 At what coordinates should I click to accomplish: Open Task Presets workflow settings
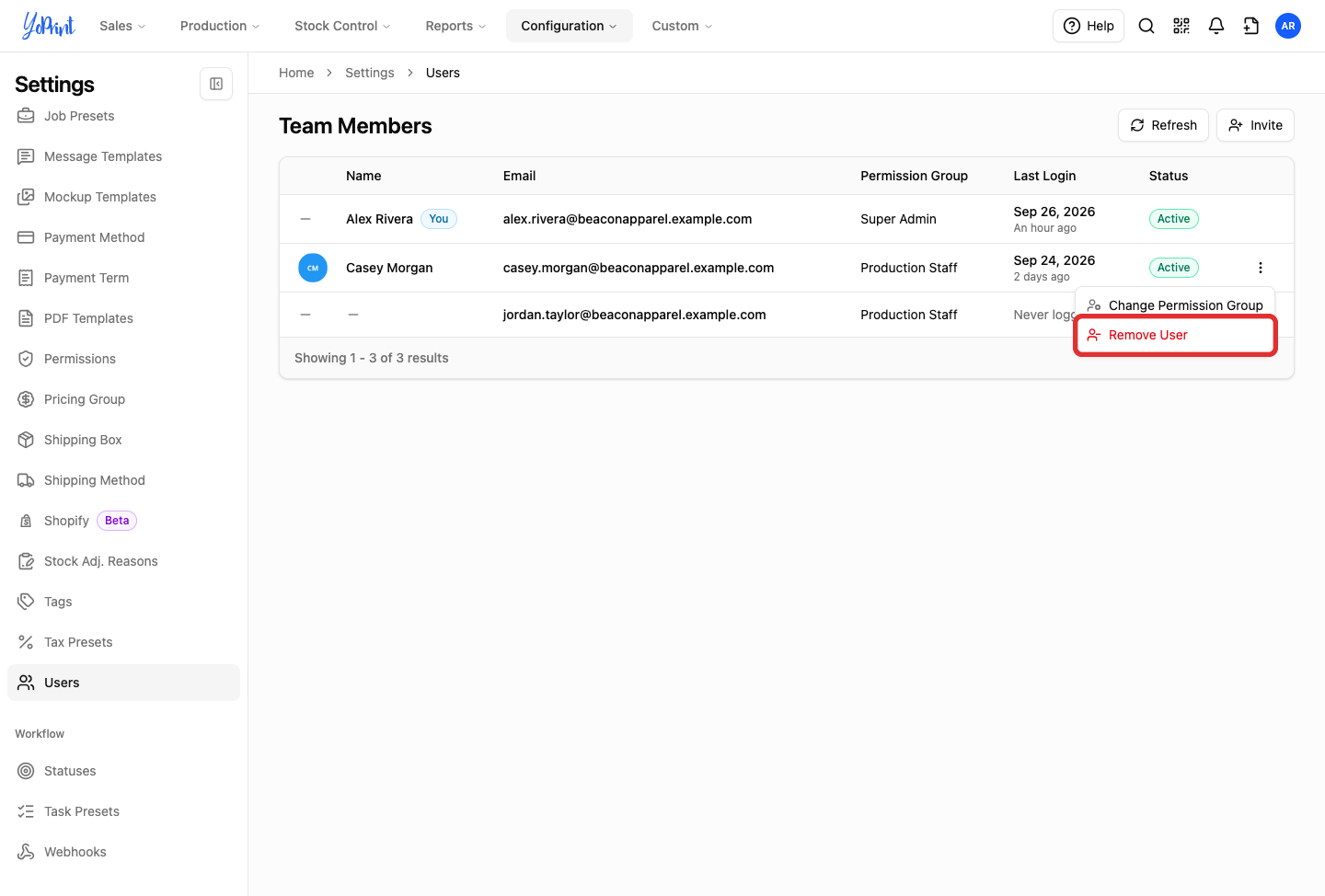[x=123, y=811]
